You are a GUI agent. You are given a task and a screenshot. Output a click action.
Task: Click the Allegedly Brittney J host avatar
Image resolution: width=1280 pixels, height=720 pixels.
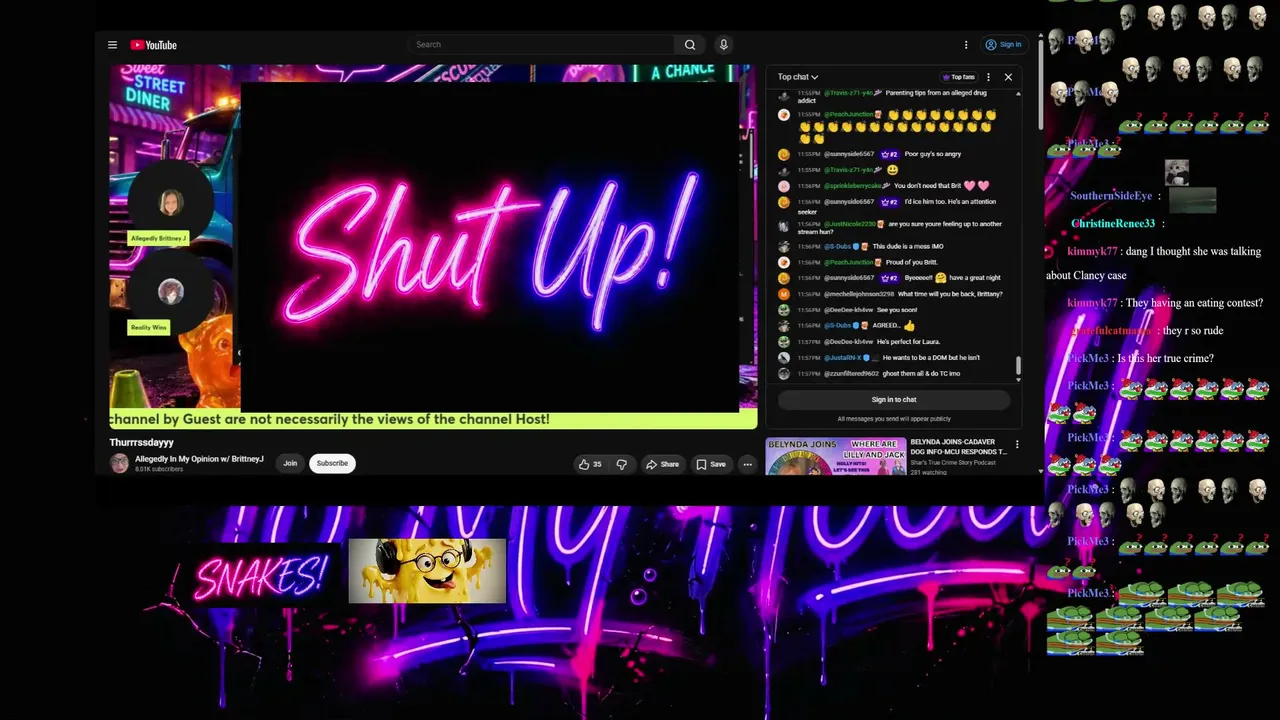171,203
